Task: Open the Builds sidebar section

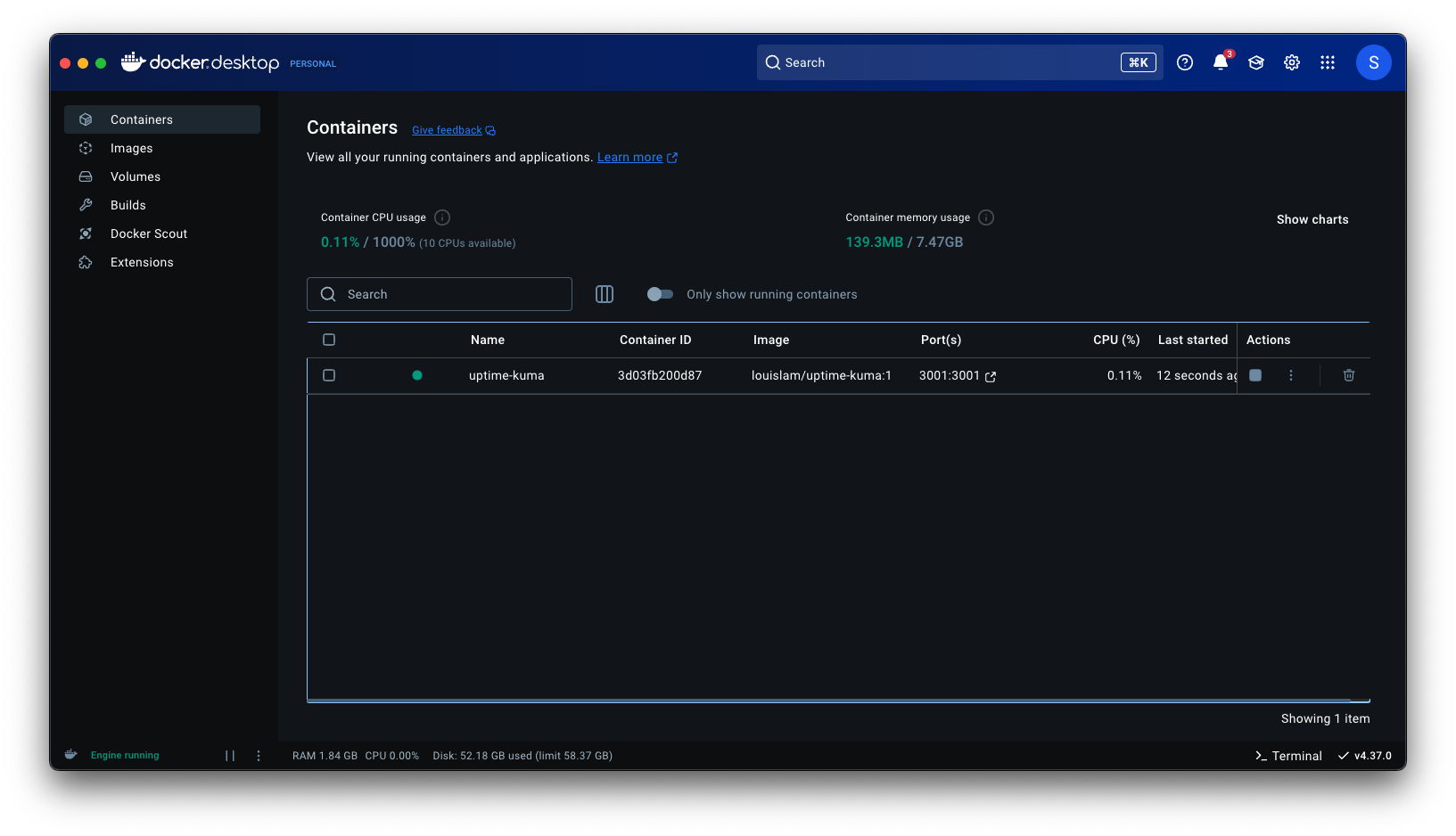Action: (161, 205)
